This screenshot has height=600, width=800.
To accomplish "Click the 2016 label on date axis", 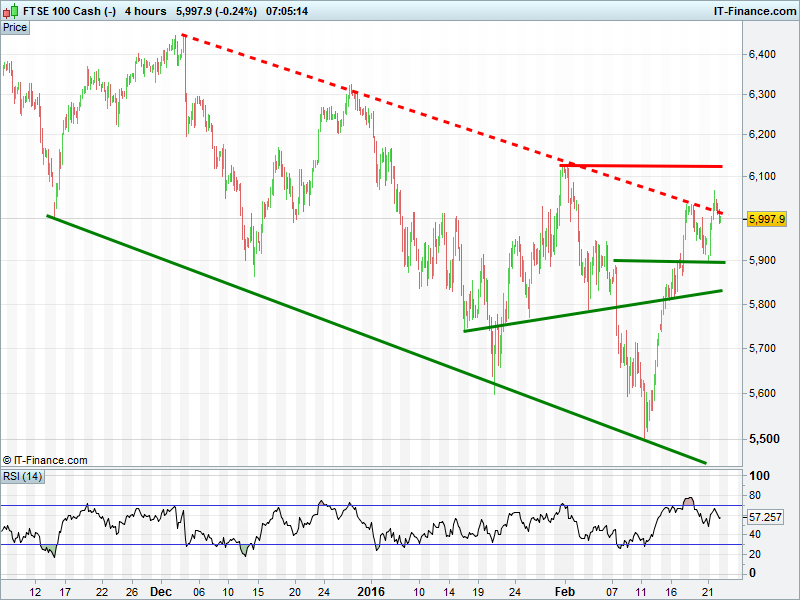I will (372, 591).
